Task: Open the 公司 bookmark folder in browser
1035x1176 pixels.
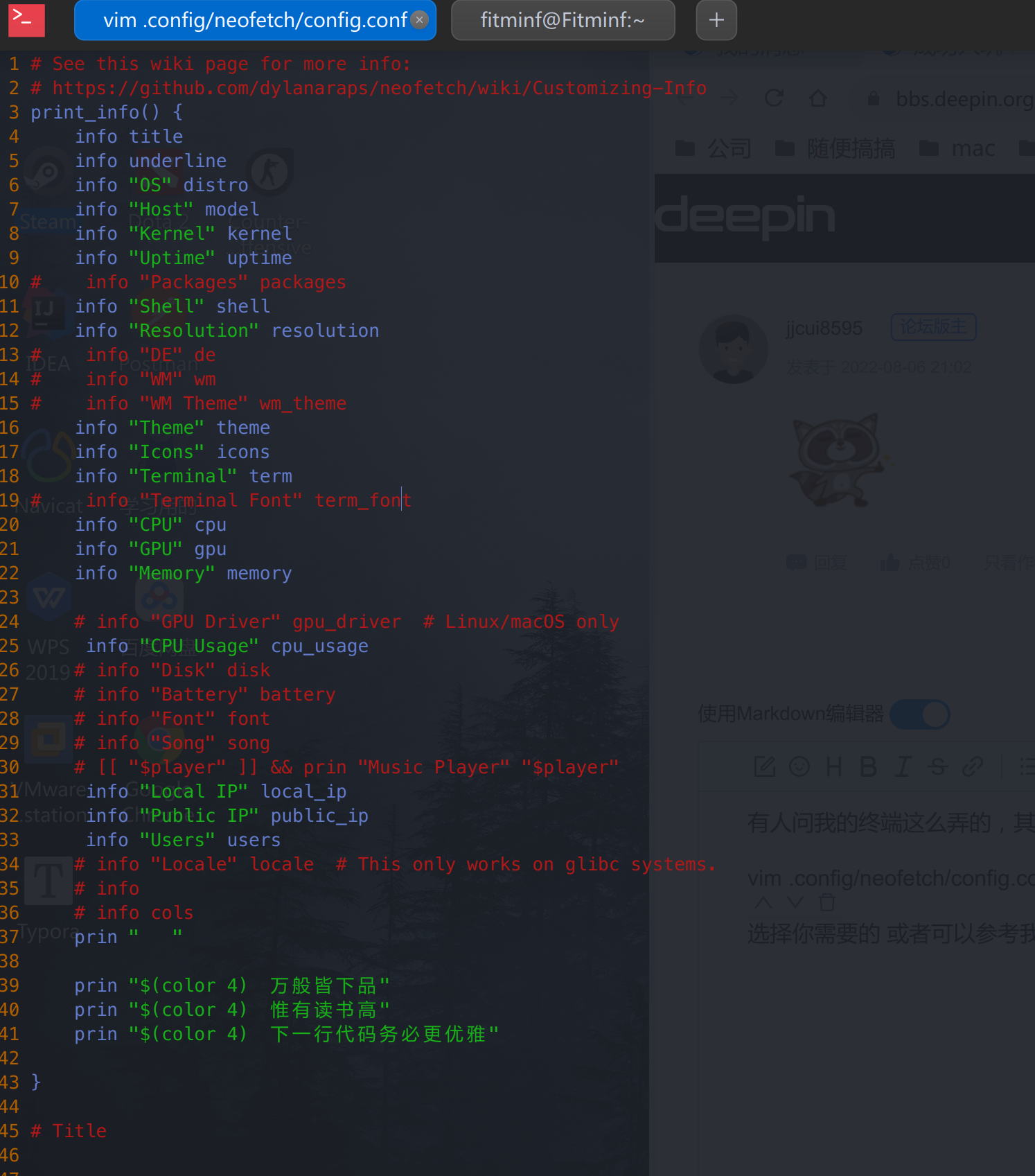Action: click(x=713, y=148)
